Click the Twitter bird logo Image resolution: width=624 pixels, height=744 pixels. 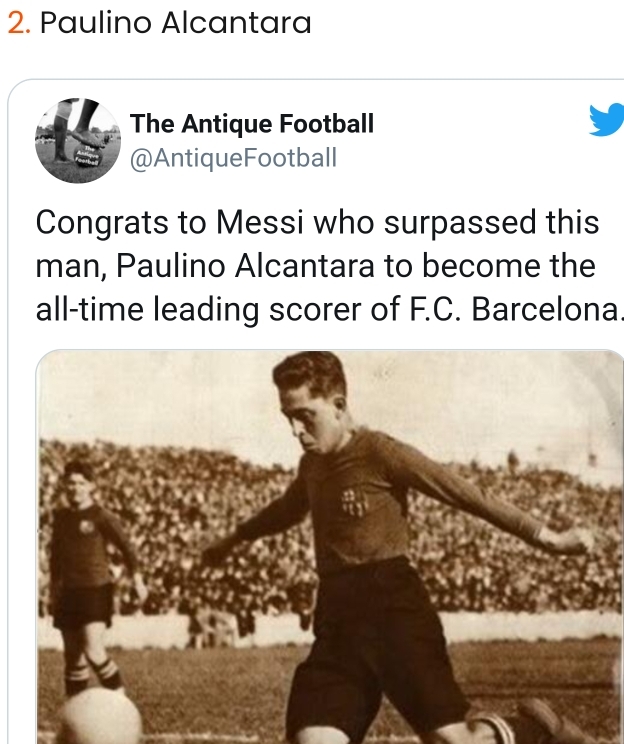coord(605,122)
